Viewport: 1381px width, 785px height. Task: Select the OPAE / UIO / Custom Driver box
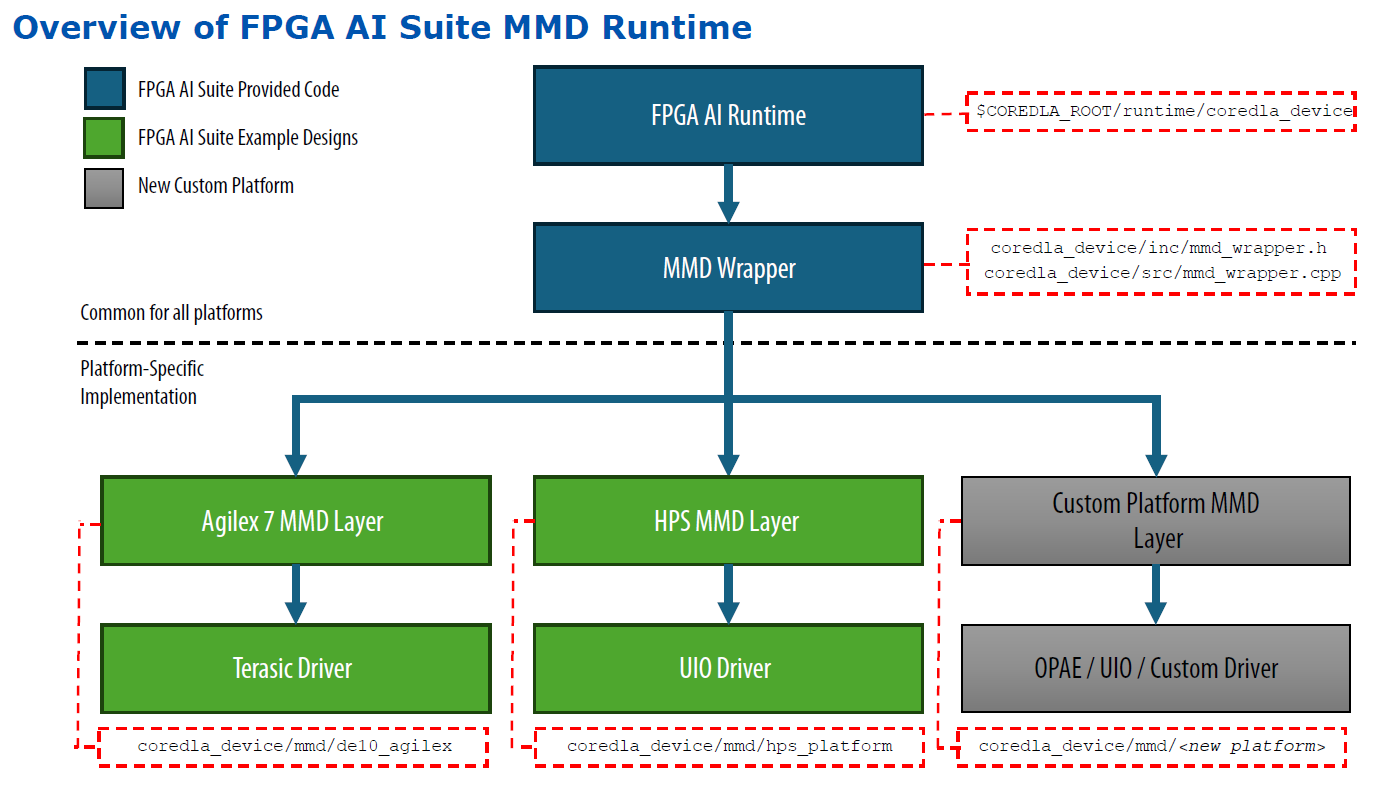(x=1155, y=668)
